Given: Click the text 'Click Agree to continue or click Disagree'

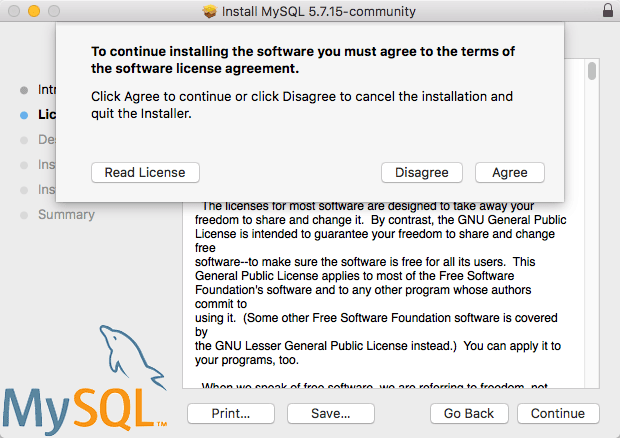Looking at the screenshot, I should click(x=302, y=105).
